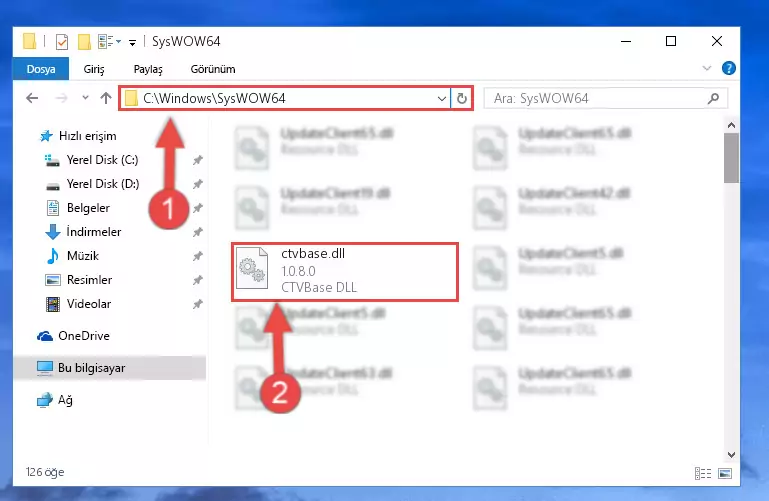The width and height of the screenshot is (769, 501).
Task: Open the recent locations dropdown arrow
Action: point(85,98)
